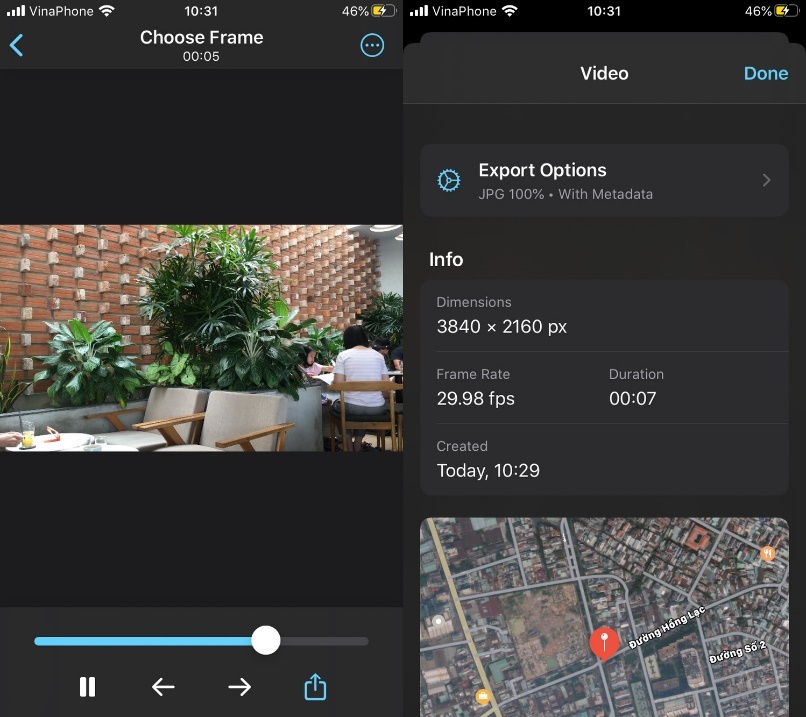
Task: Tap the Export Options gear icon
Action: coord(449,181)
